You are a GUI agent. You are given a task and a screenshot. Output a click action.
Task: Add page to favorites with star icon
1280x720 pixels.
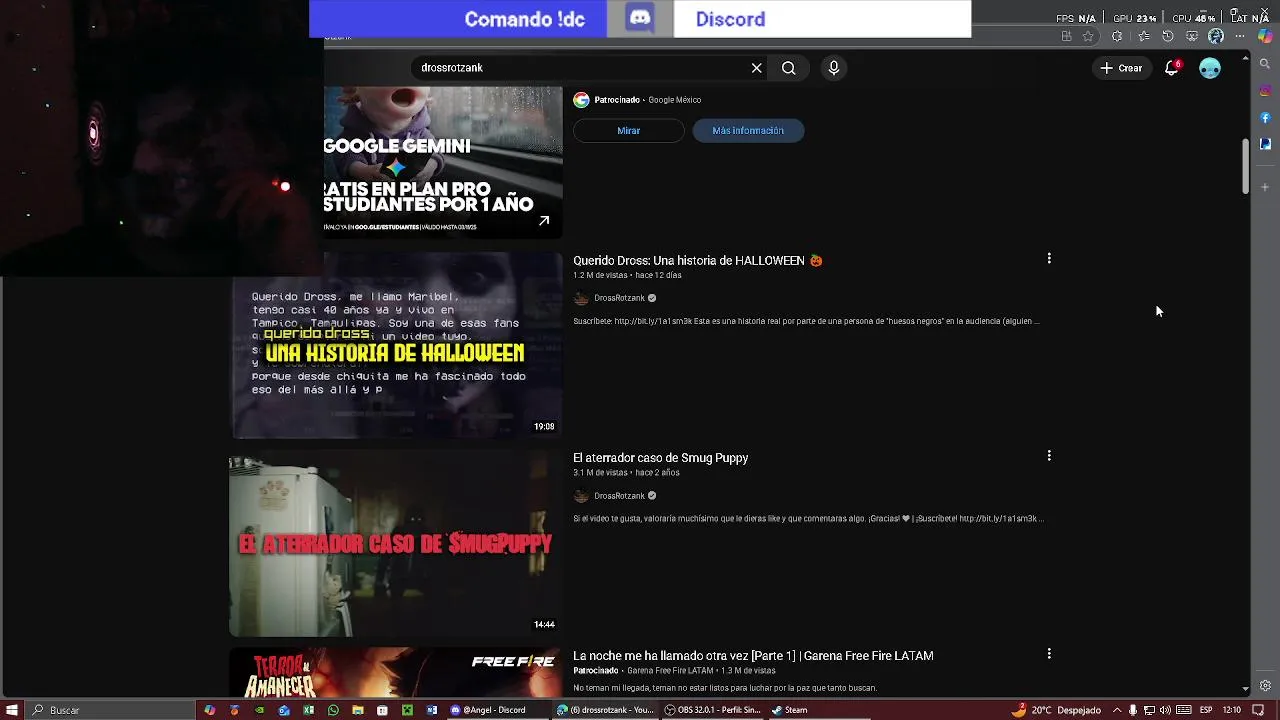click(x=1088, y=36)
